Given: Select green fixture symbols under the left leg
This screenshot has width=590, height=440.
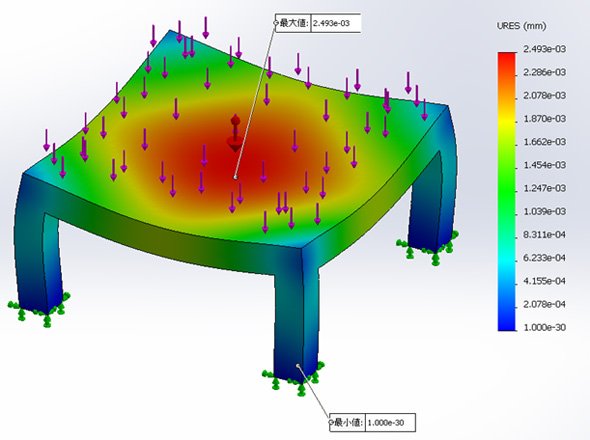Looking at the screenshot, I should point(39,309).
